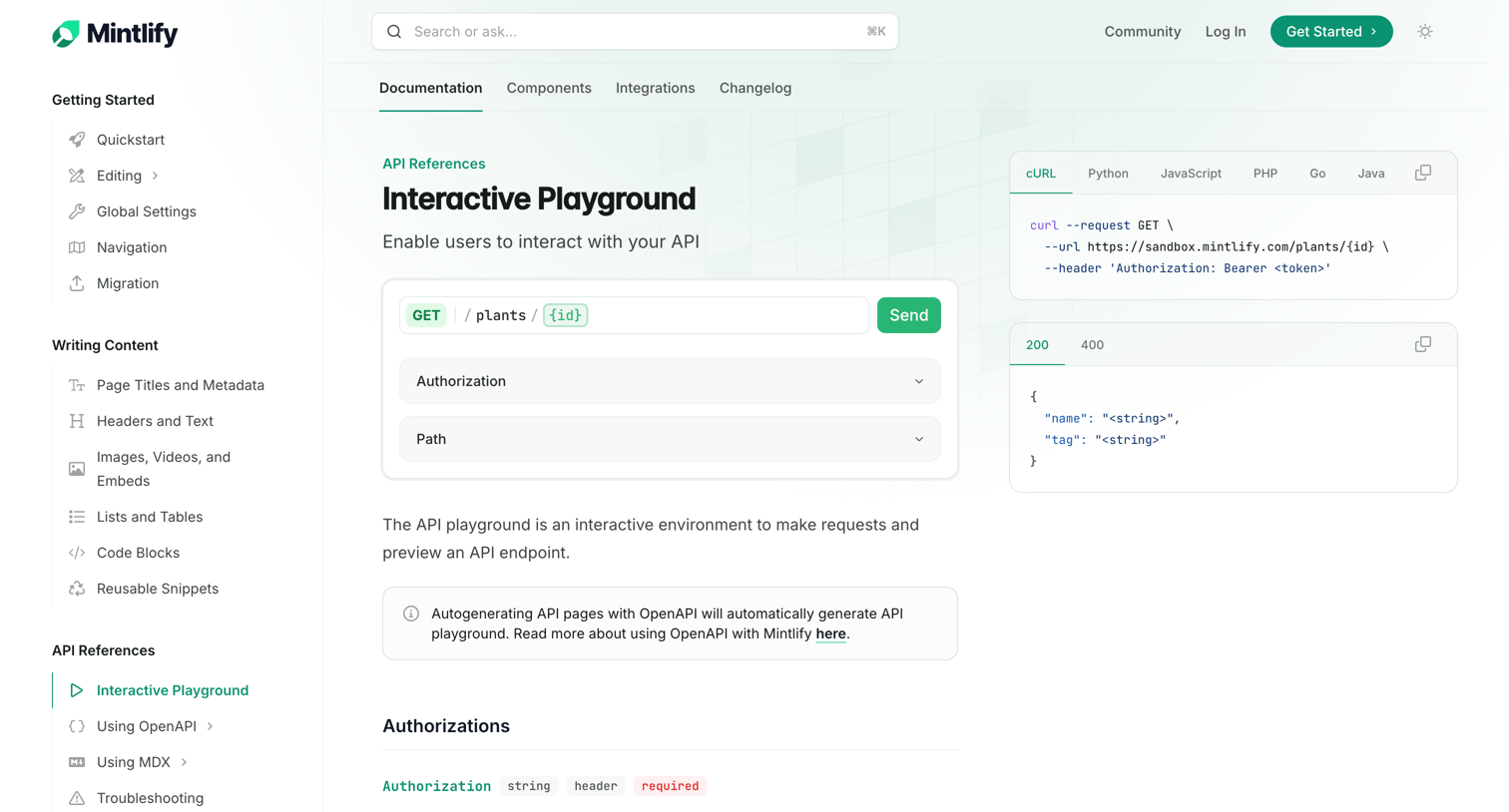Viewport: 1509px width, 812px height.
Task: Show the 200 response tab
Action: coord(1037,345)
